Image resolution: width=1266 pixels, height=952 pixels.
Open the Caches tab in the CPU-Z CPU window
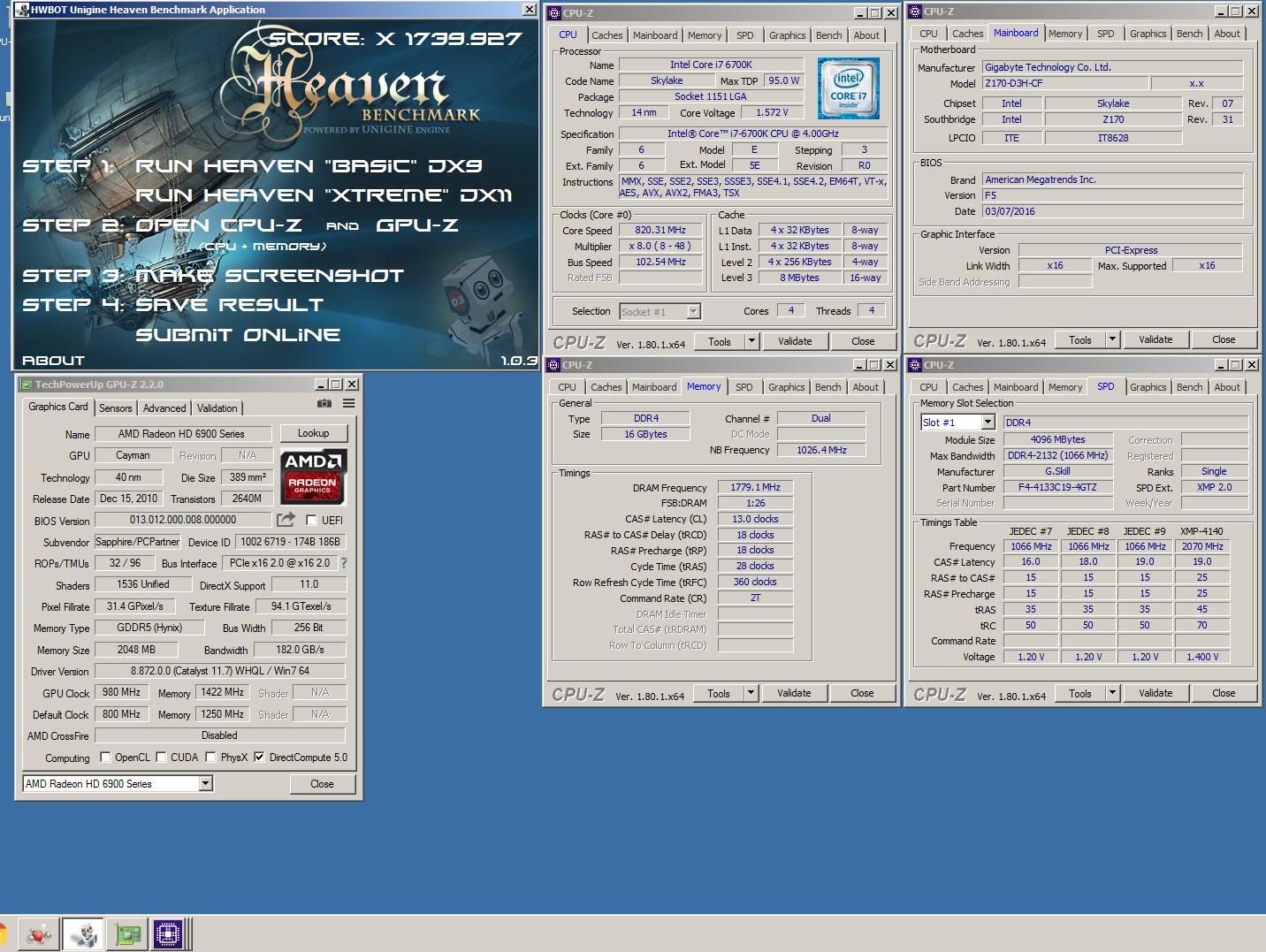607,35
